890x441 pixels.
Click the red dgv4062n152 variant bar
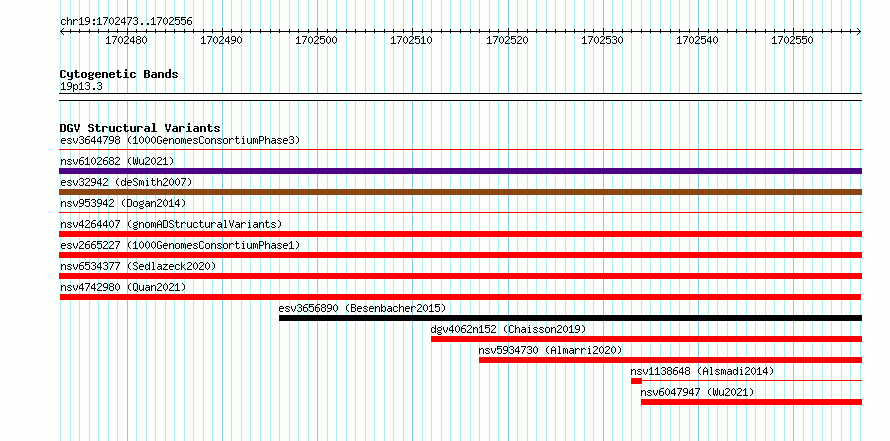tap(646, 339)
